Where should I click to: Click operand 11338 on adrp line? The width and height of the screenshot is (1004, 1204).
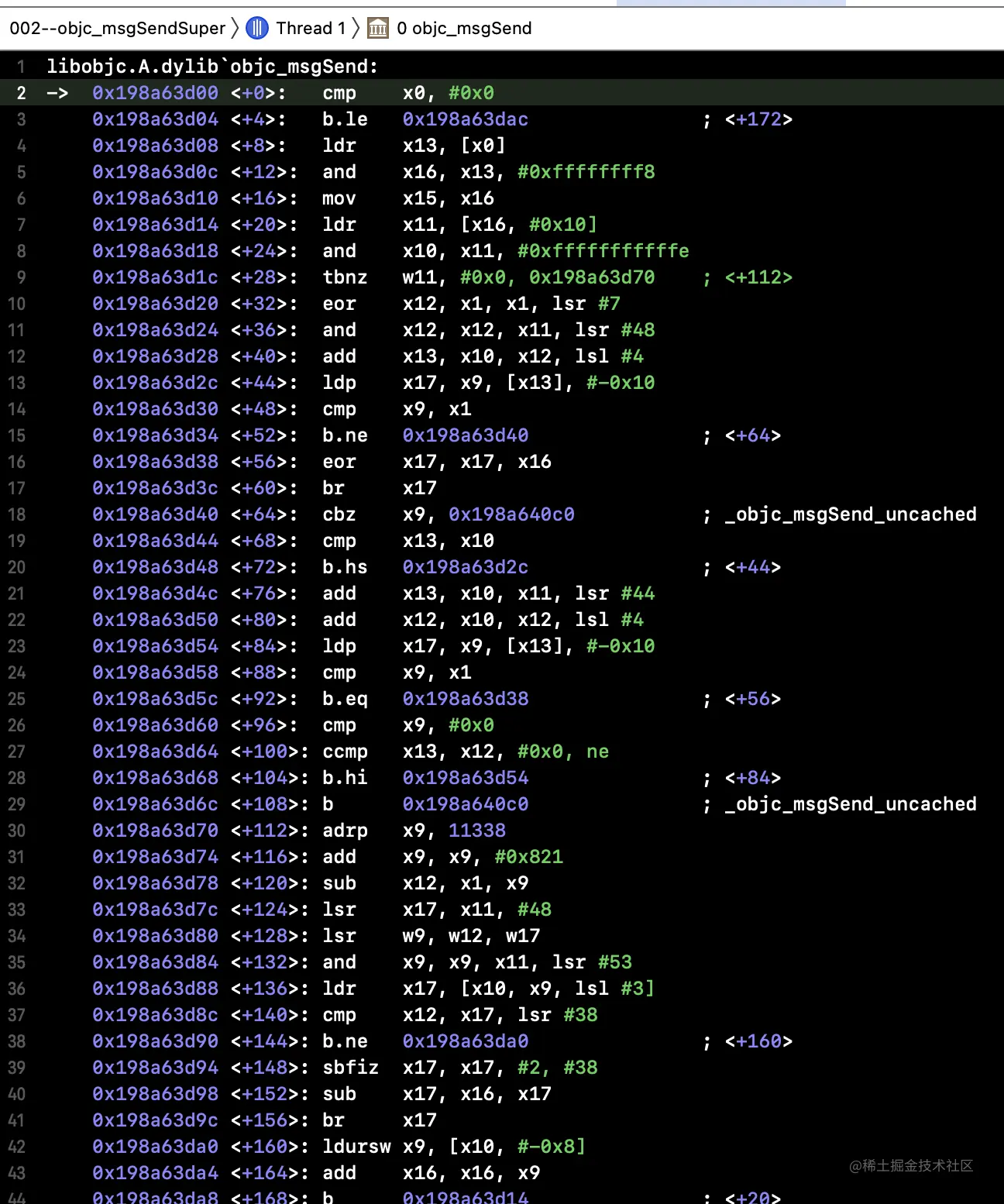(477, 831)
